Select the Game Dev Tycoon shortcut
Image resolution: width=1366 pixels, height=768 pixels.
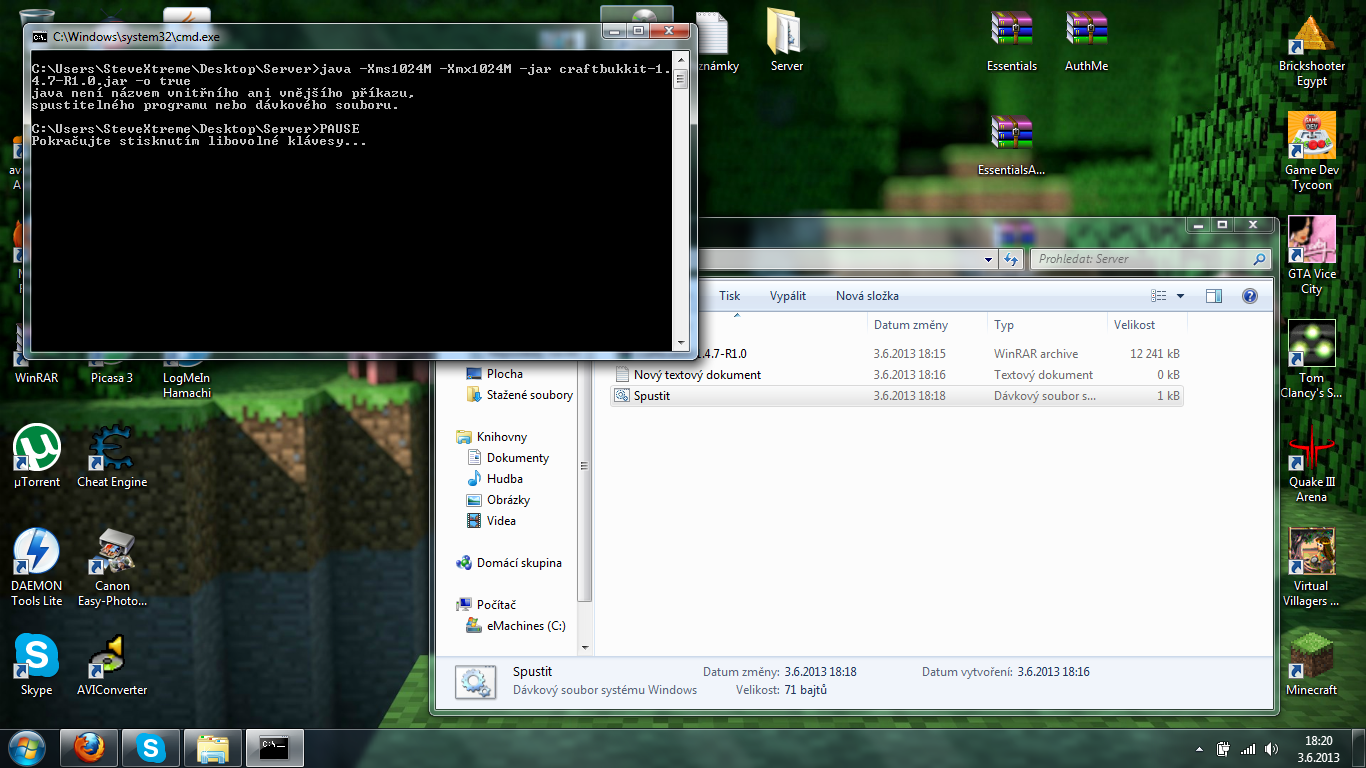click(1311, 136)
